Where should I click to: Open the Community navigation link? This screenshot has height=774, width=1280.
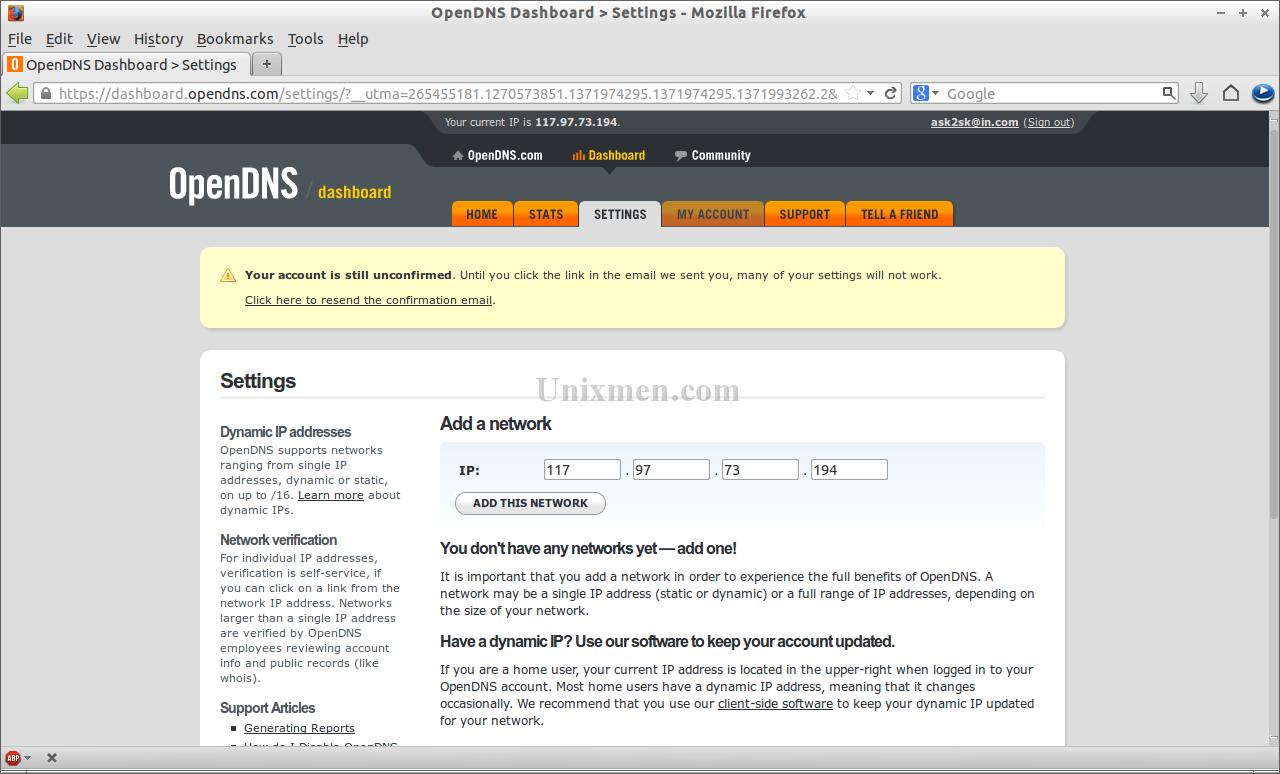click(x=713, y=155)
